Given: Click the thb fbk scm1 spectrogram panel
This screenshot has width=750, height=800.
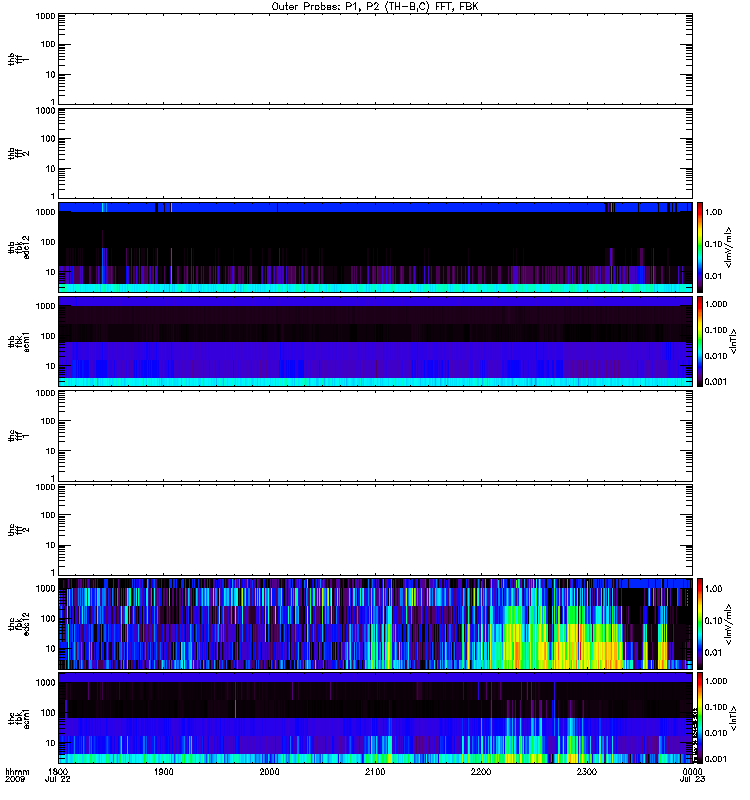Looking at the screenshot, I should pyautogui.click(x=376, y=341).
